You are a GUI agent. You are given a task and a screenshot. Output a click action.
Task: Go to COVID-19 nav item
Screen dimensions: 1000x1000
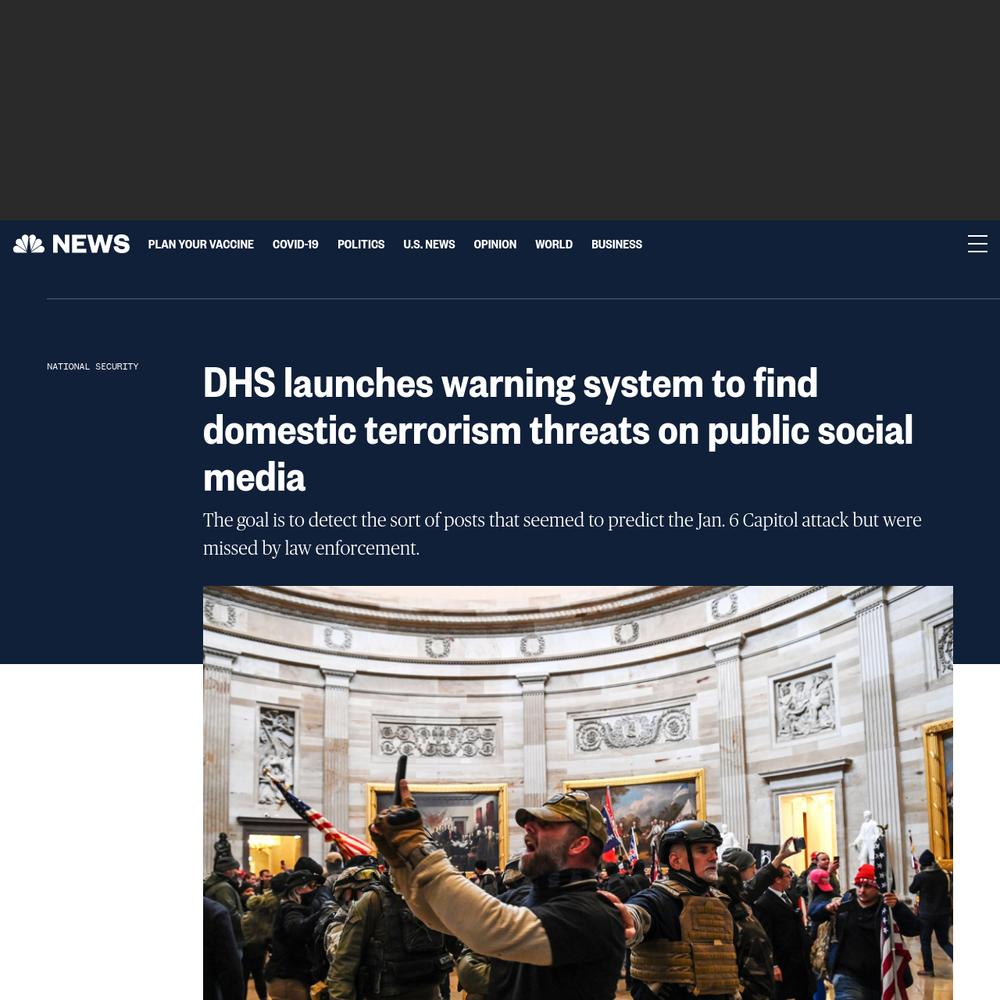(x=295, y=244)
